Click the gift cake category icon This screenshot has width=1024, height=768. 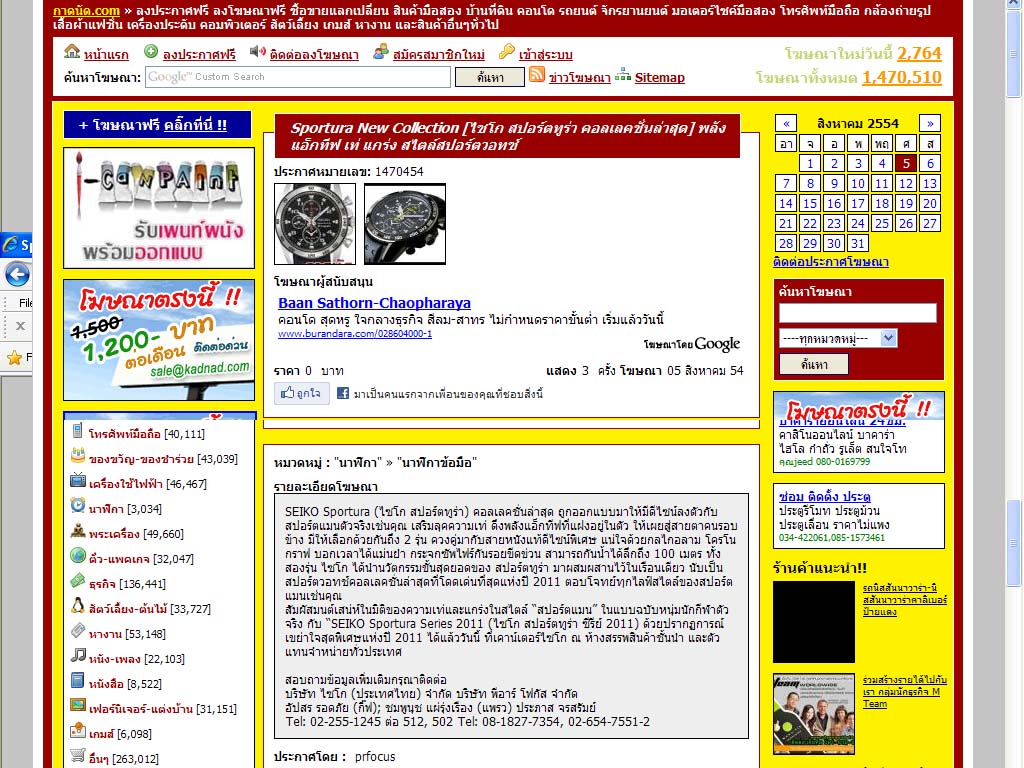[x=78, y=456]
